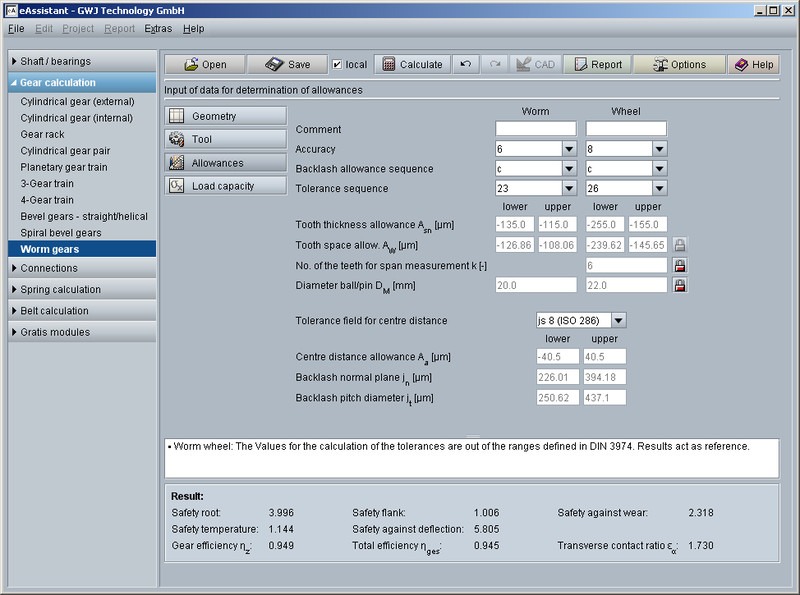The height and width of the screenshot is (595, 800).
Task: Open the Report button in the toolbar
Action: coord(596,64)
